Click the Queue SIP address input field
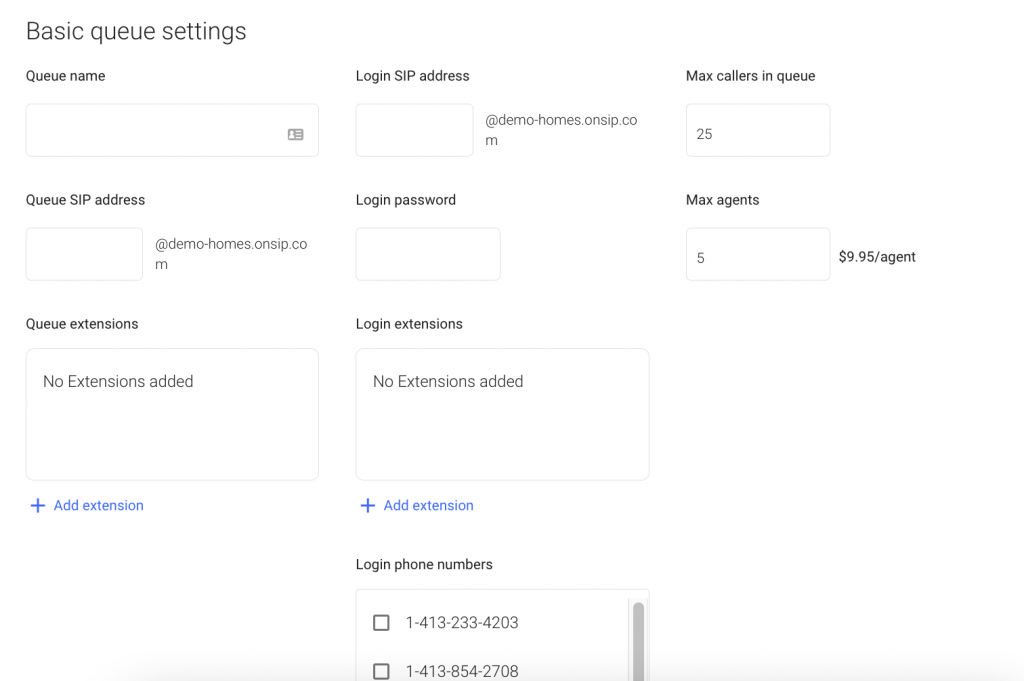1024x681 pixels. 84,254
